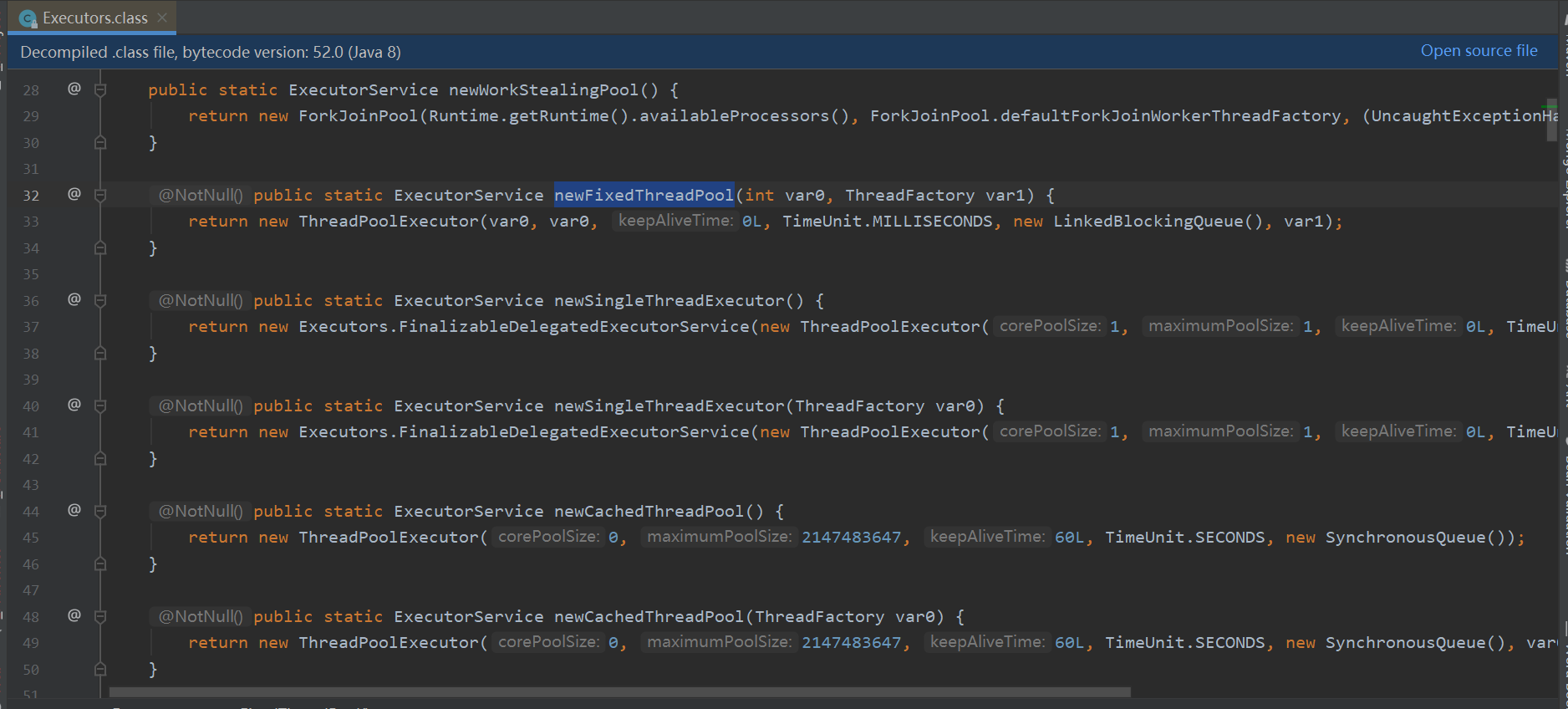
Task: Click newWorkStealingPool method name on line 28
Action: (543, 89)
